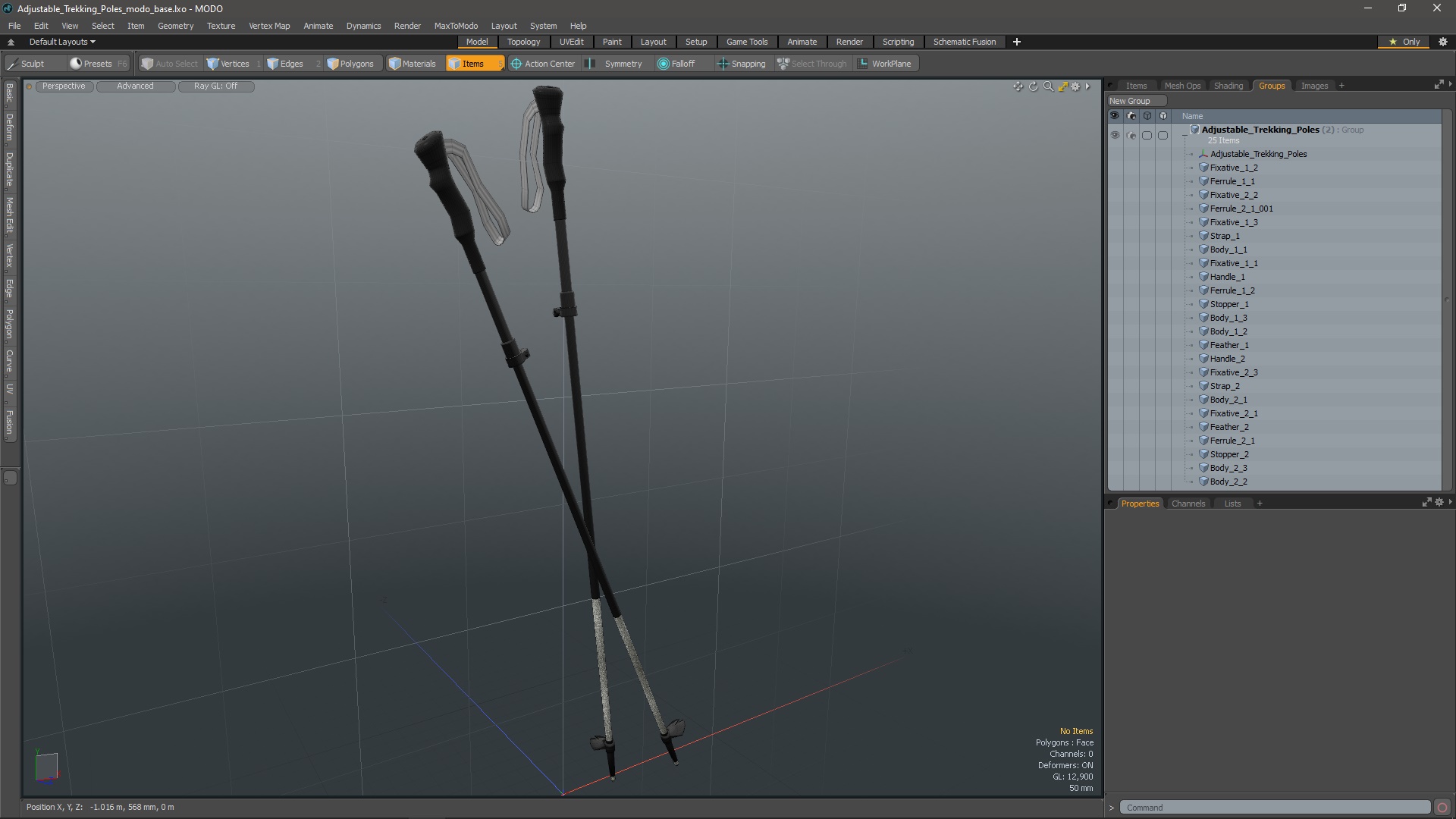Toggle the first checkbox of the group row

1147,135
